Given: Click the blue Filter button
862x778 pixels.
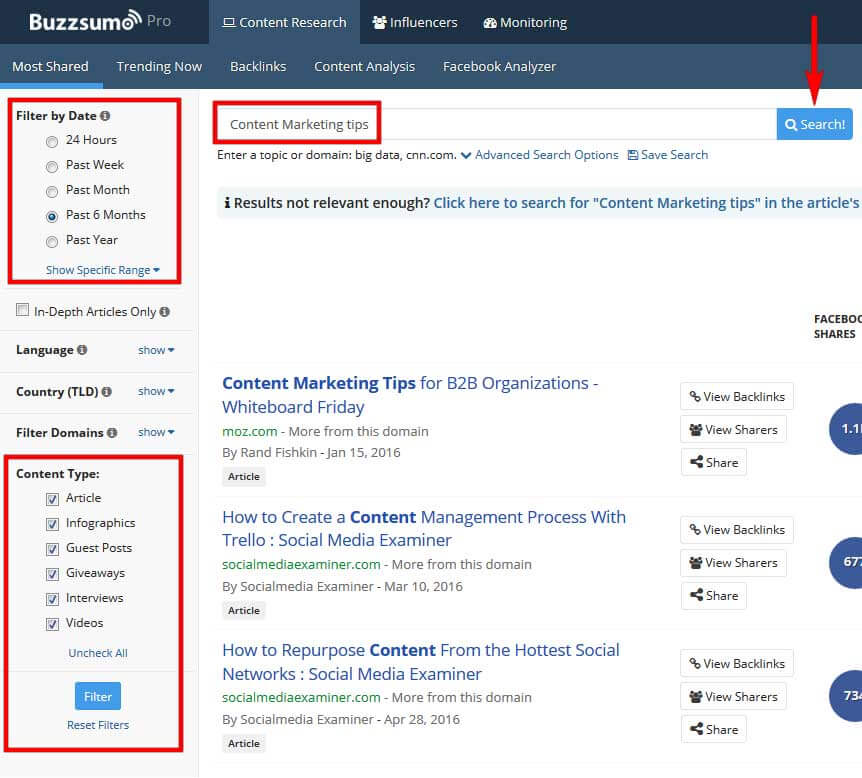Looking at the screenshot, I should [x=98, y=696].
